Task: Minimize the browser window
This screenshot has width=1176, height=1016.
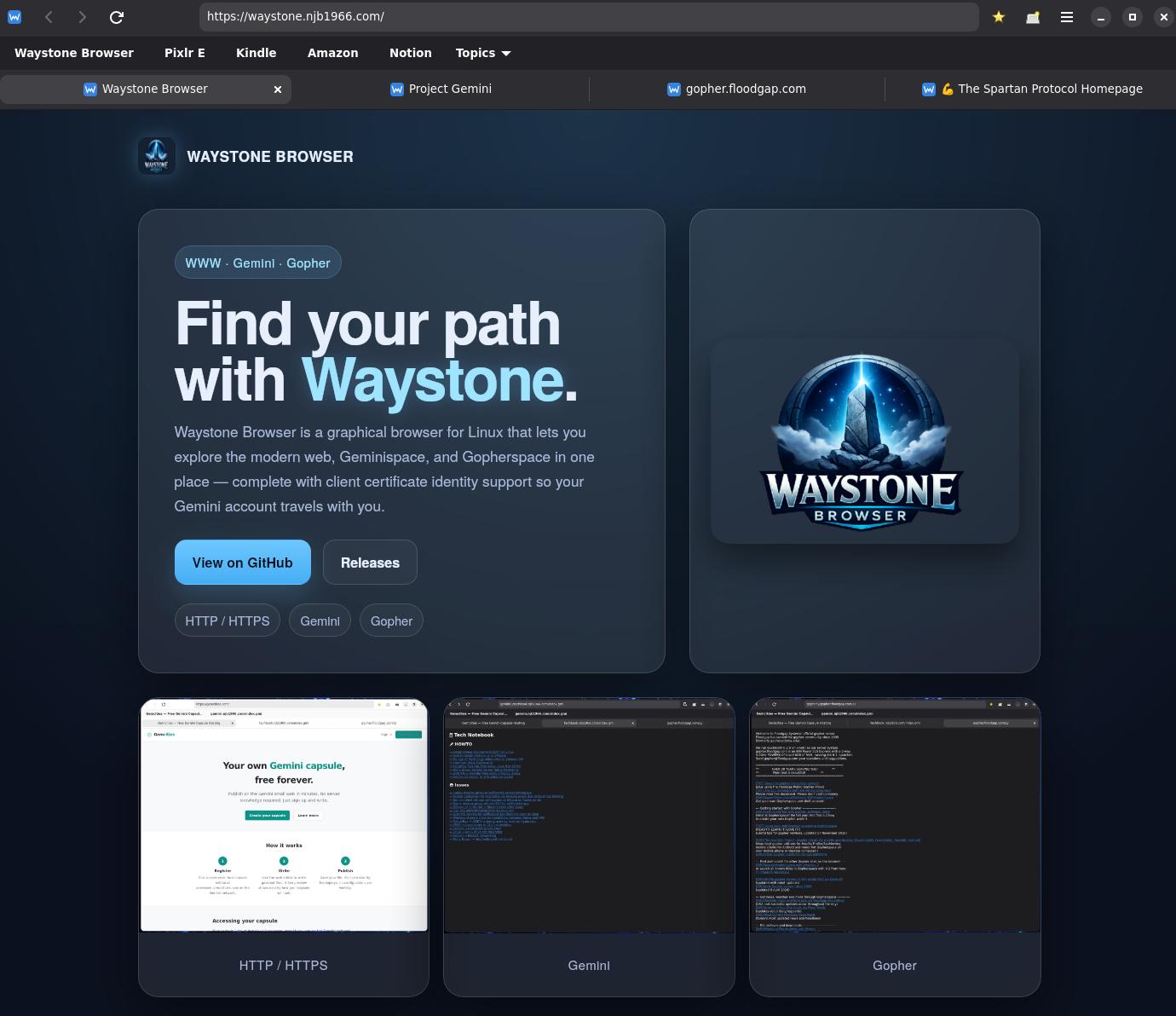Action: coord(1101,16)
